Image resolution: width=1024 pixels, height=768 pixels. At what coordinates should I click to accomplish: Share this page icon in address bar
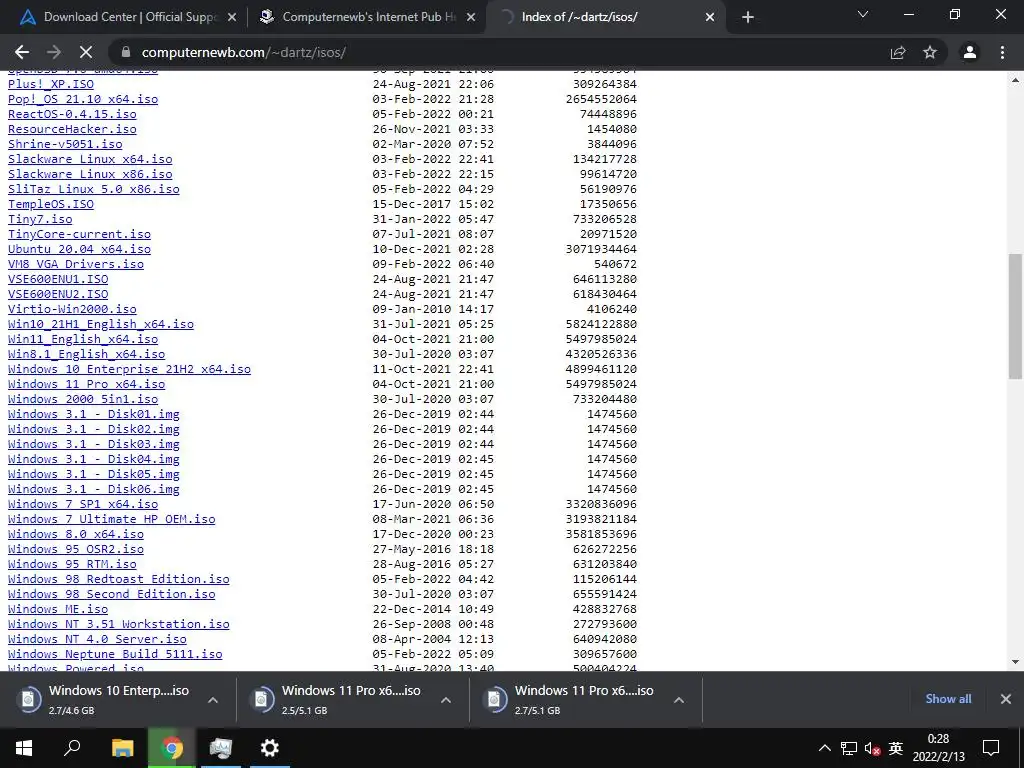[x=898, y=52]
